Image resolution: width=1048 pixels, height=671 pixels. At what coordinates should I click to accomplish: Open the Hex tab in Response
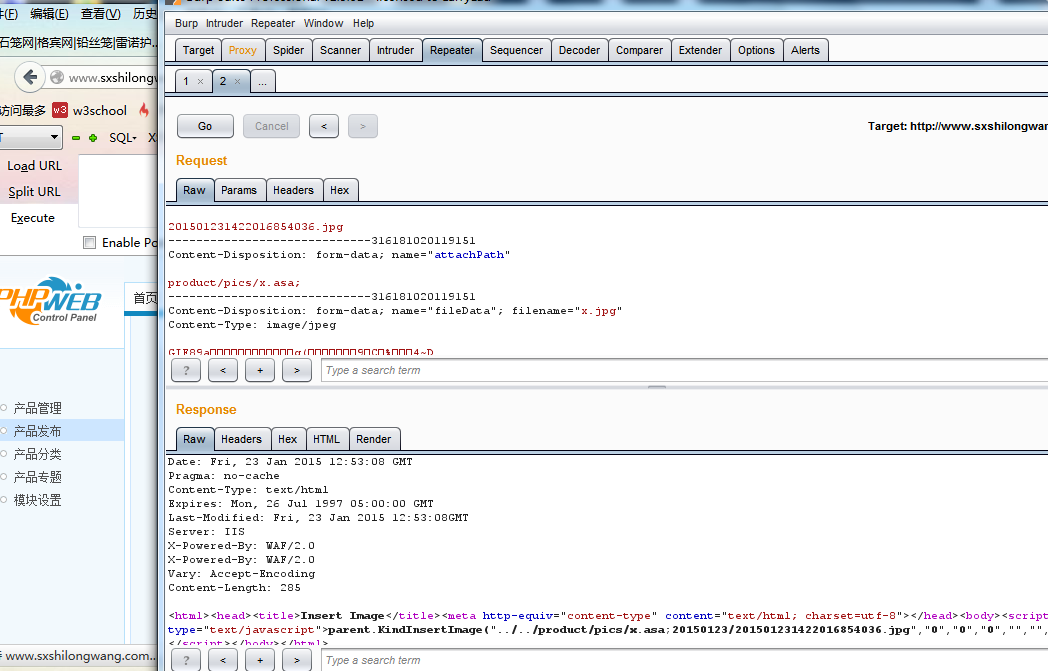click(x=288, y=439)
